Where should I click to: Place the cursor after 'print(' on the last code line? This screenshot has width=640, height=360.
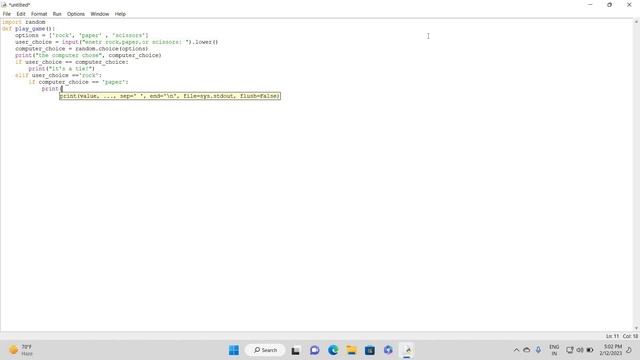click(62, 89)
